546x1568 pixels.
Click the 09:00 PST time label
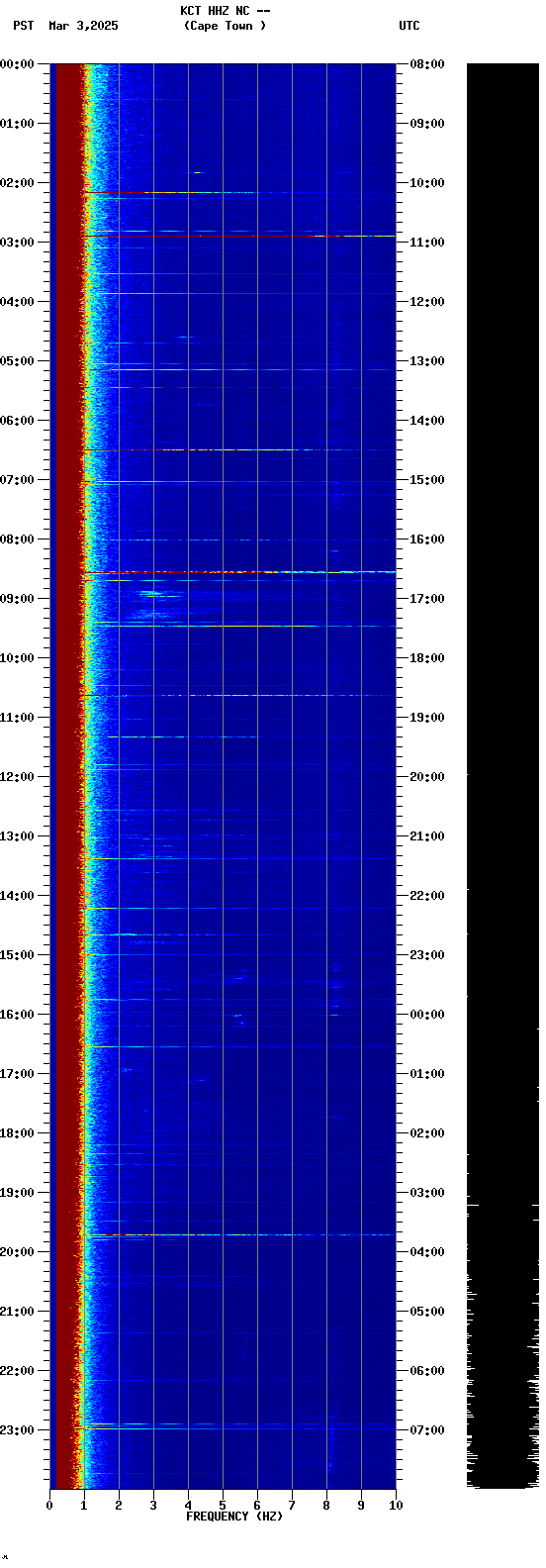coord(18,599)
